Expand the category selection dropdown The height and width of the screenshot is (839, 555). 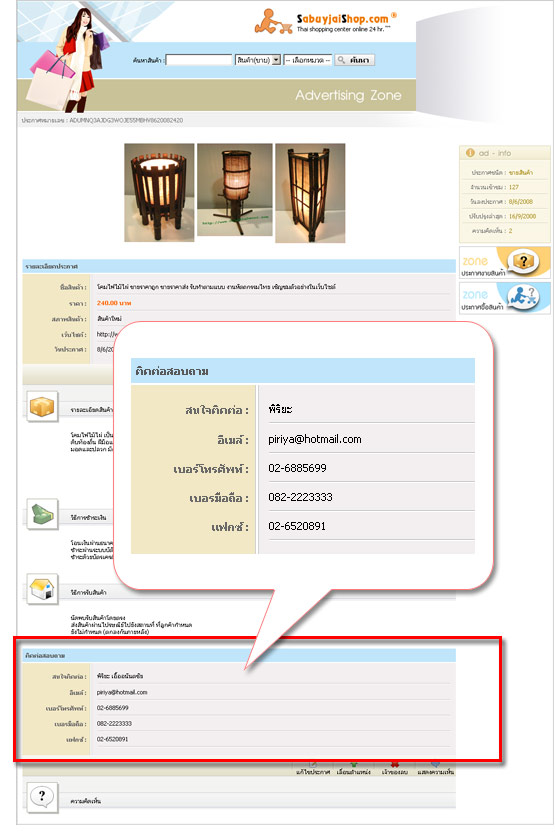pos(308,60)
